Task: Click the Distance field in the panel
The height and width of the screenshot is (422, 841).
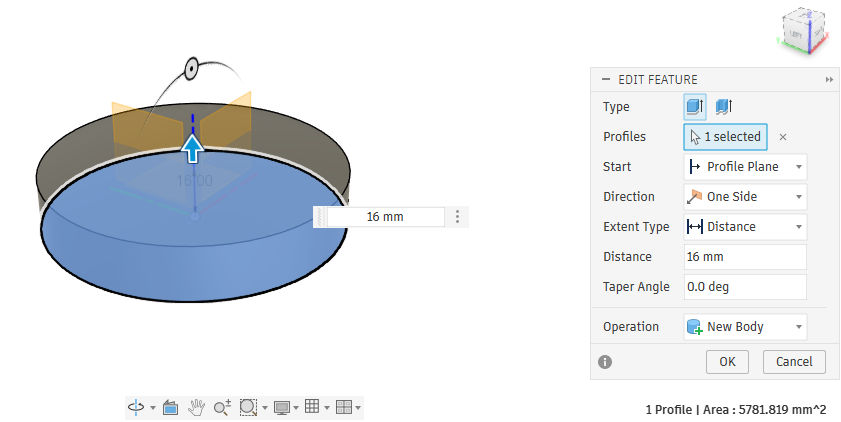Action: [x=745, y=257]
